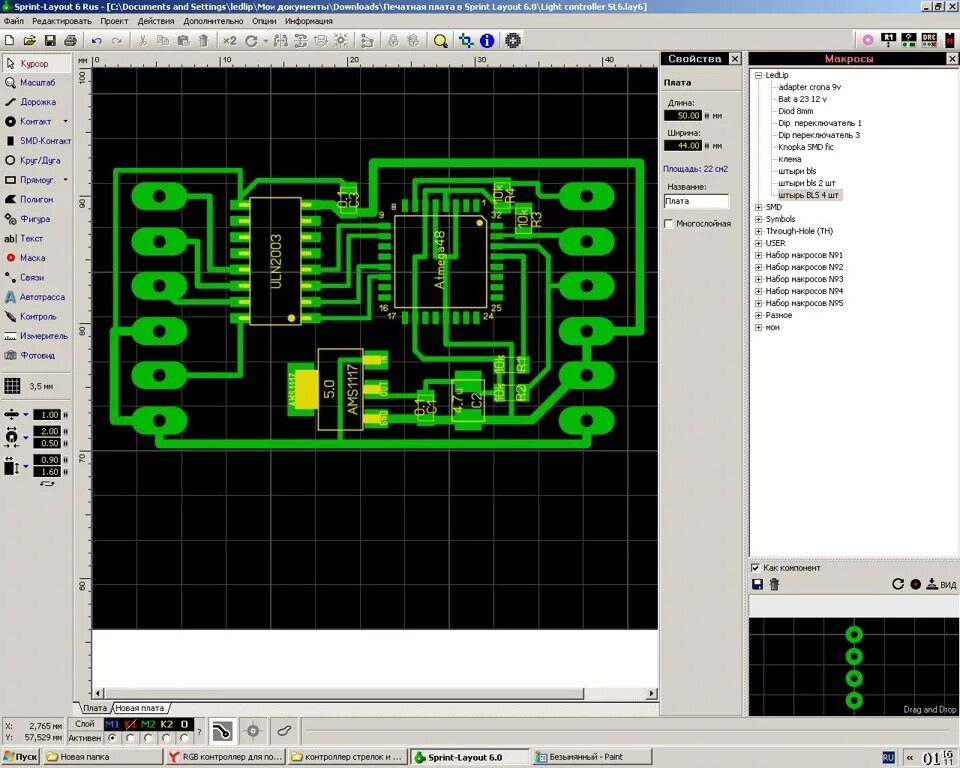Image resolution: width=960 pixels, height=768 pixels.
Task: Toggle M2 layer visibility label
Action: tap(148, 725)
